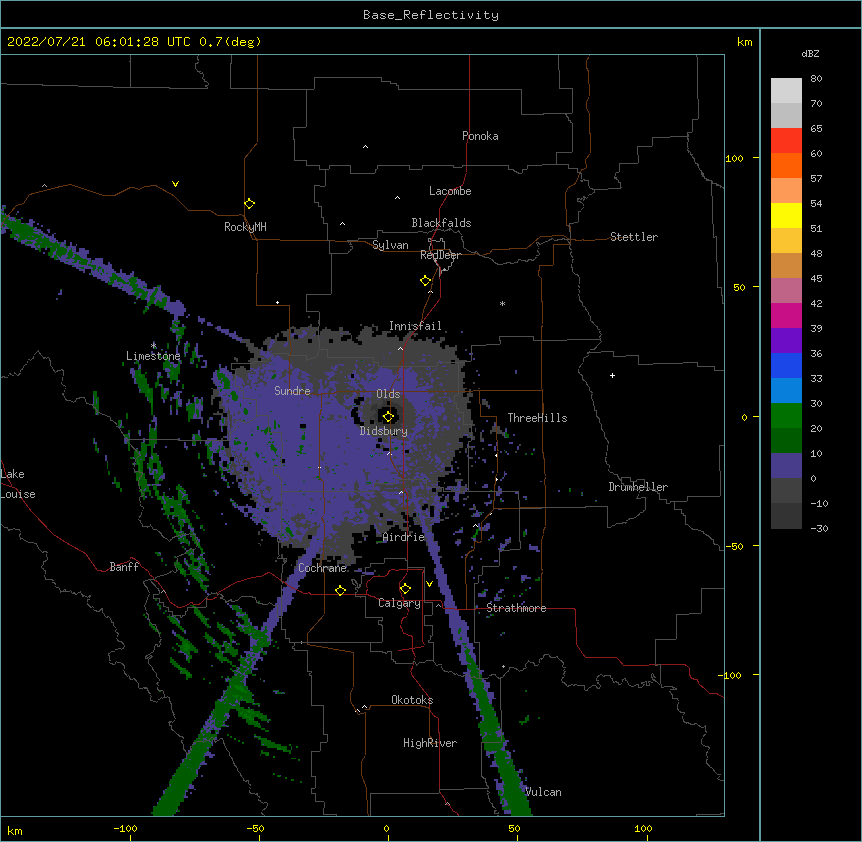Click the timestamp 2022/07/21 06:01:28 UTC
This screenshot has width=862, height=842.
click(x=99, y=42)
